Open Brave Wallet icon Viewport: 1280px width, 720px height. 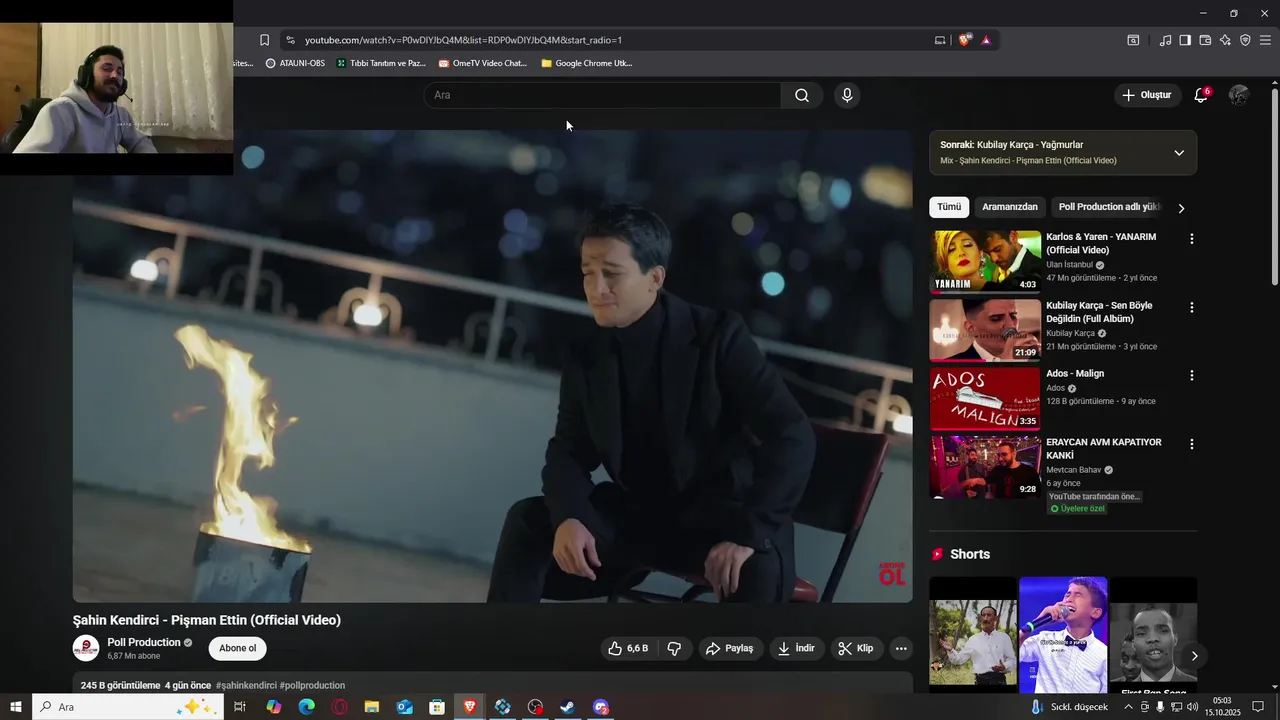(1205, 40)
